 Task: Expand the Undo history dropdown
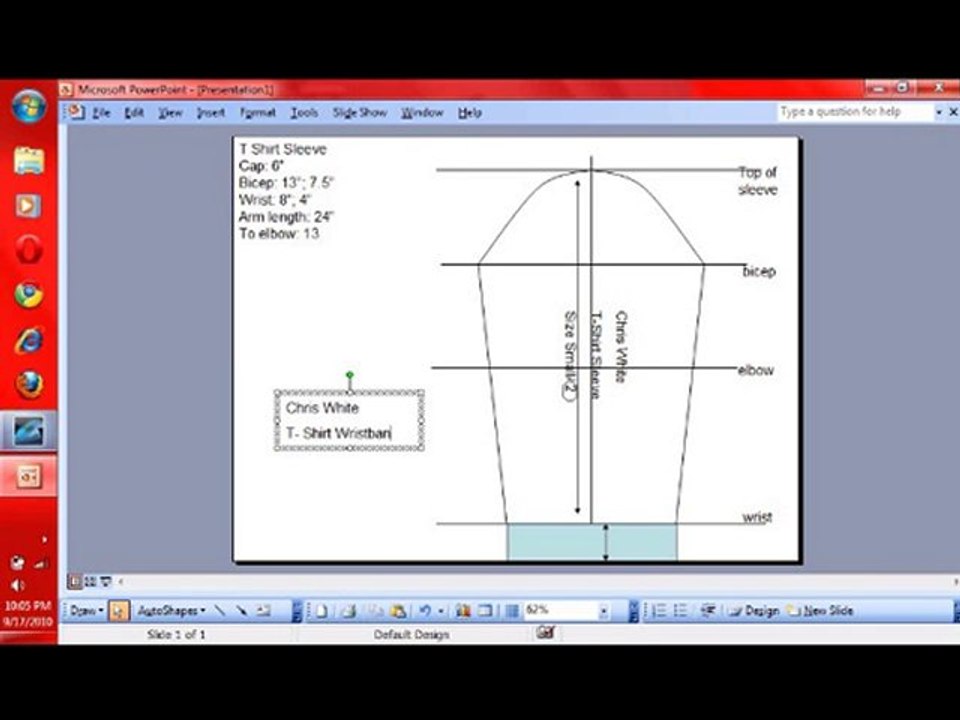440,610
